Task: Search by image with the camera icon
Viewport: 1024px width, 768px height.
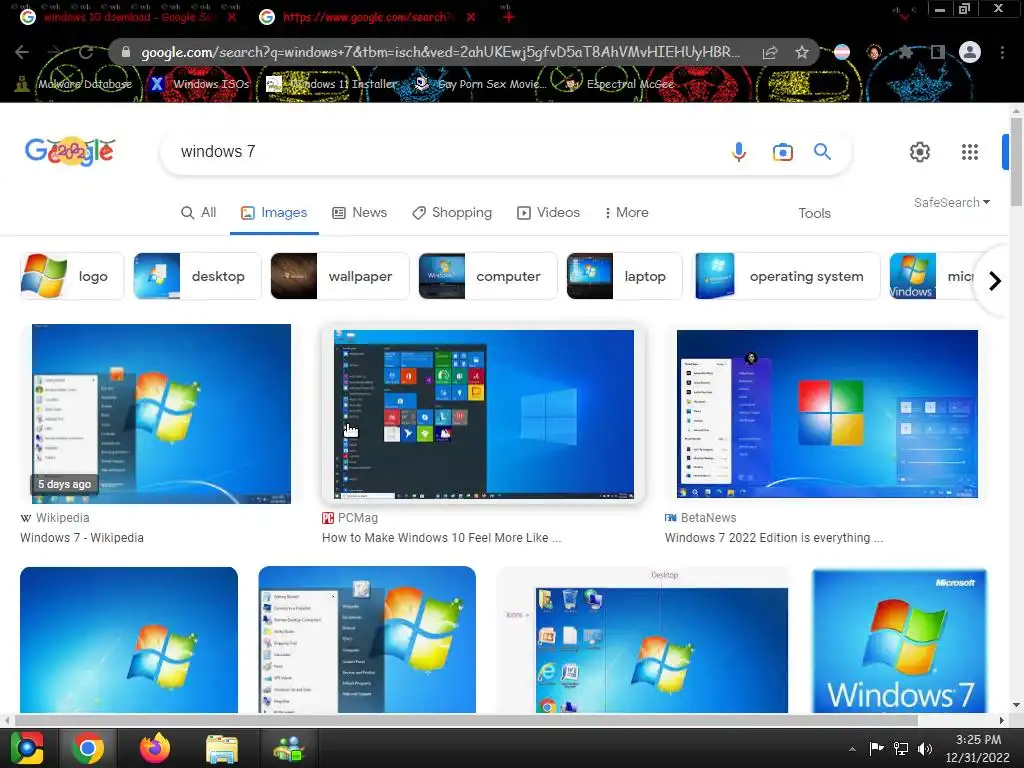Action: pos(782,152)
